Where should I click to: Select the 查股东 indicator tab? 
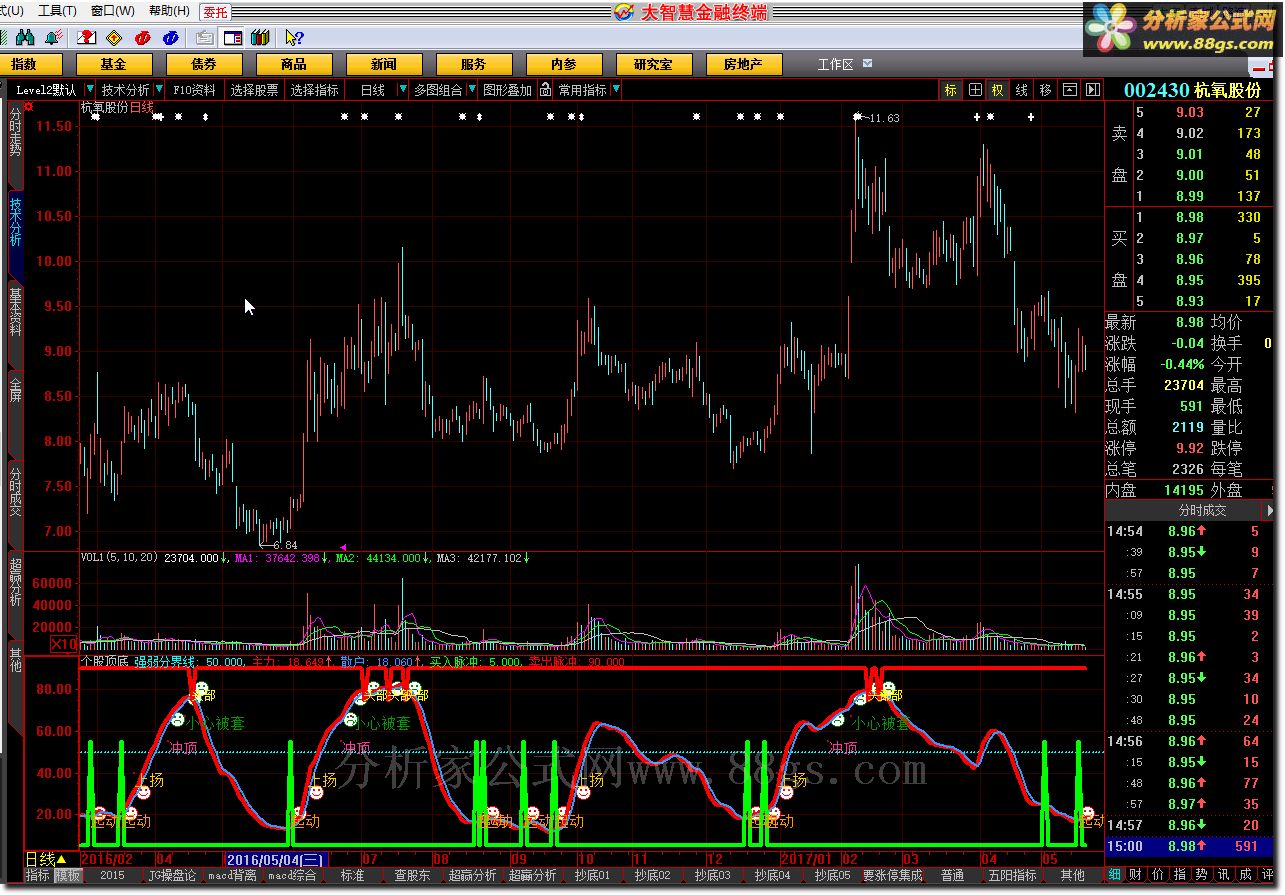click(x=412, y=875)
